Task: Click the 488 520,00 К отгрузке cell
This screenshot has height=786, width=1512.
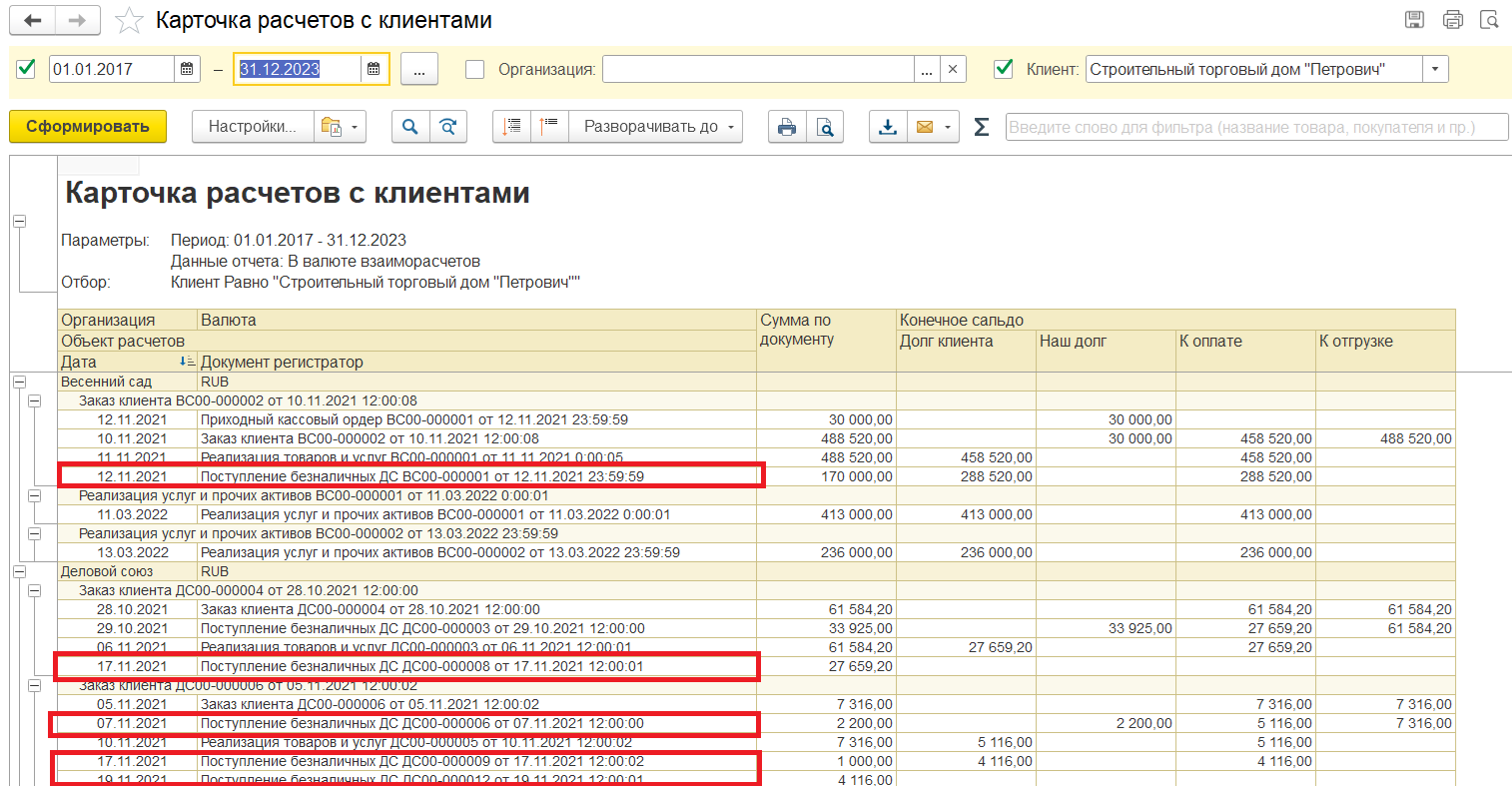Action: point(1385,438)
